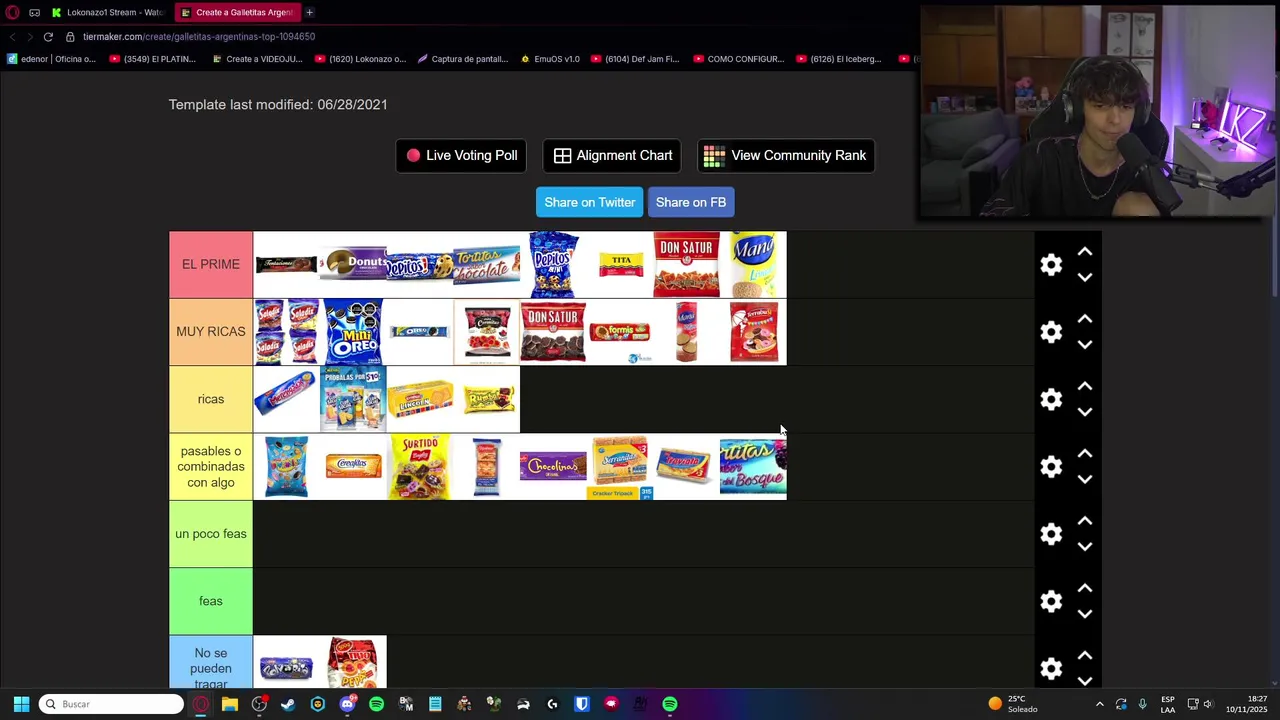1280x720 pixels.
Task: Move MUY RICAS row down
Action: [1085, 344]
